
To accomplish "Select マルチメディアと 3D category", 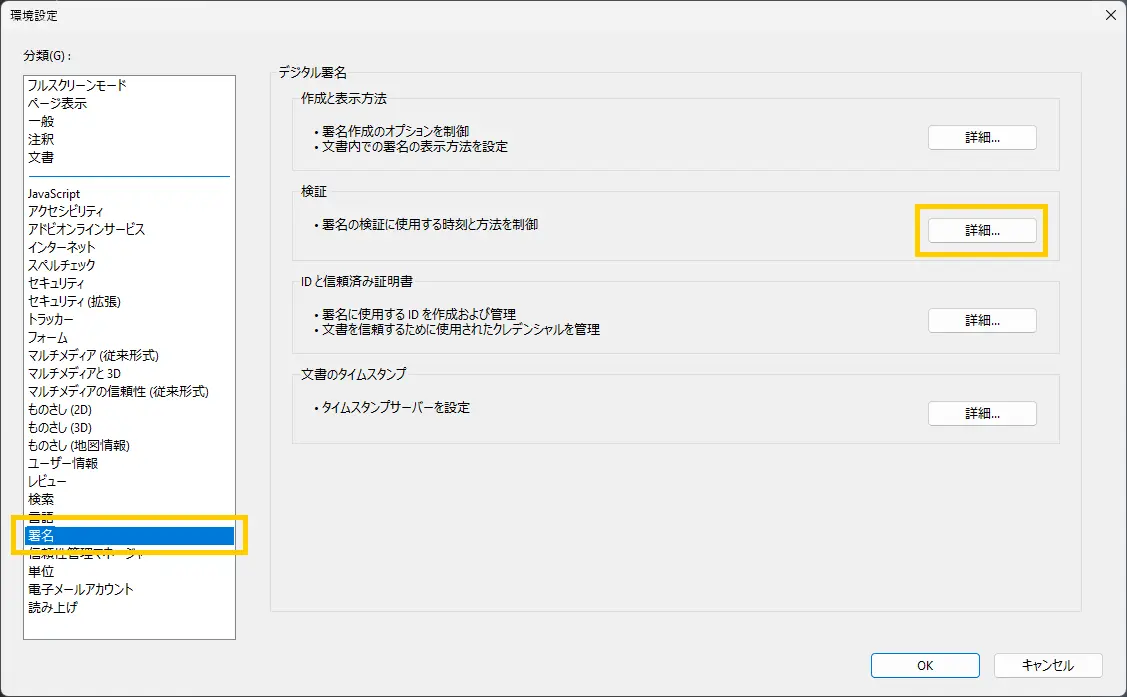I will (x=74, y=374).
